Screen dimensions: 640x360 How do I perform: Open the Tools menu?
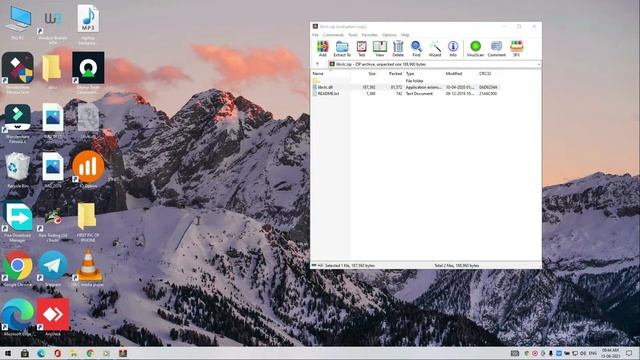[x=353, y=35]
